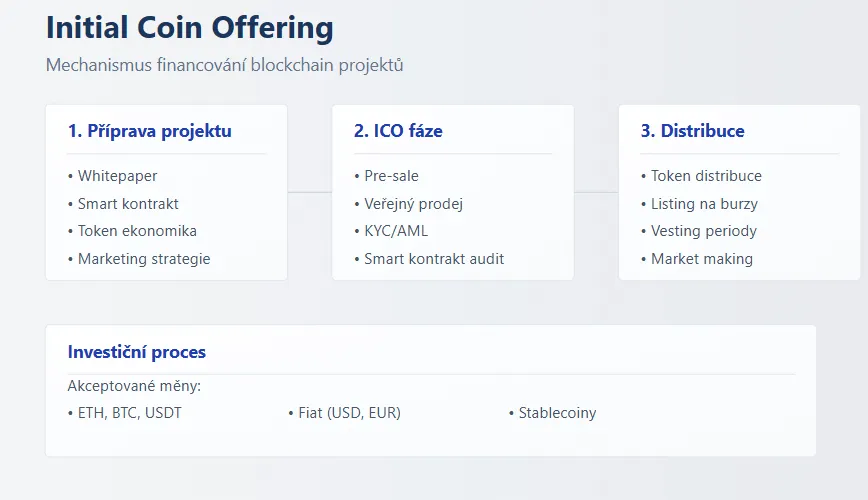Click the subtitle Mechanismus financování blockchain projektů

pos(224,66)
